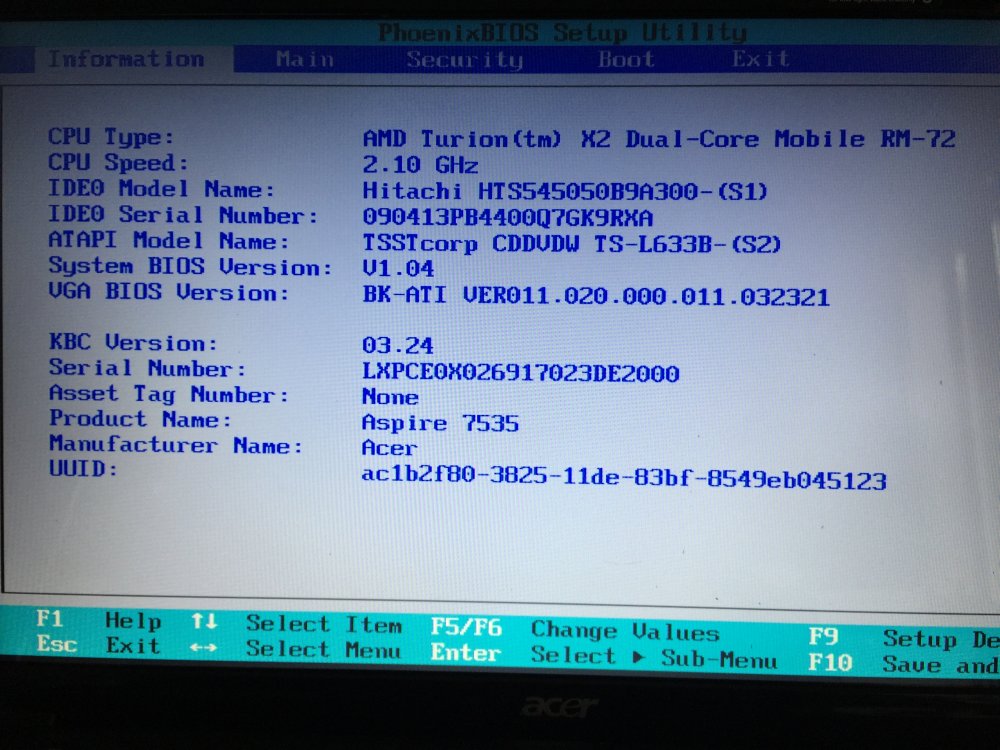Viewport: 1000px width, 750px height.
Task: Click the Exit legend in footer
Action: pos(133,645)
